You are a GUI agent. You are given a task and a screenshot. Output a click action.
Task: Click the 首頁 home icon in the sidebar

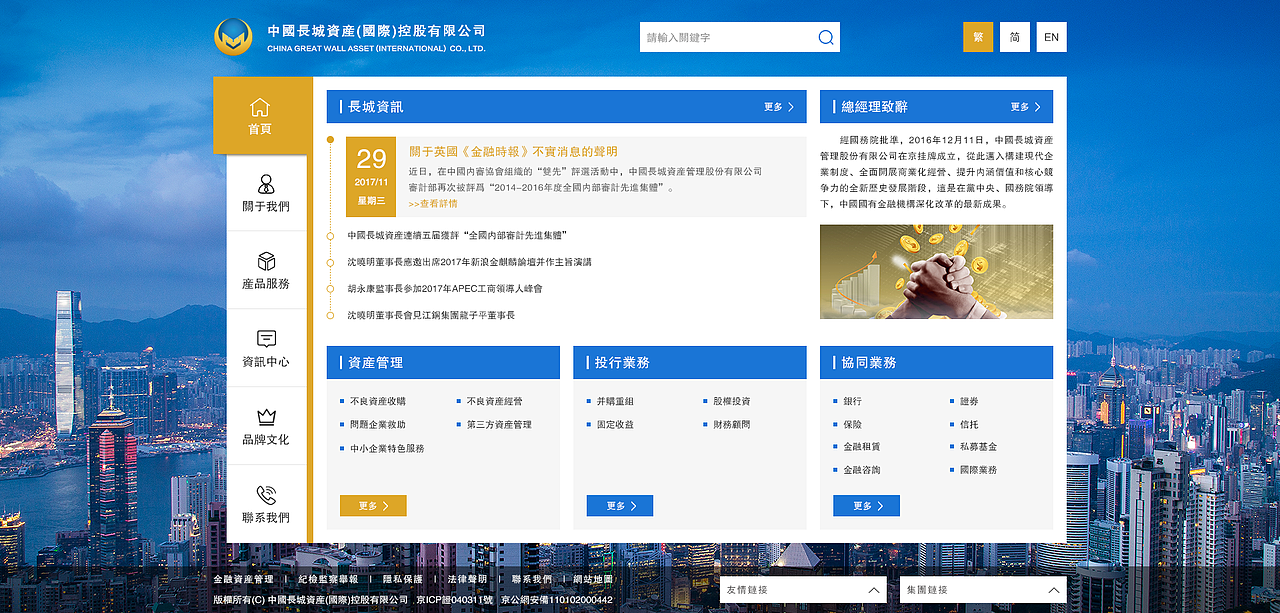[260, 107]
